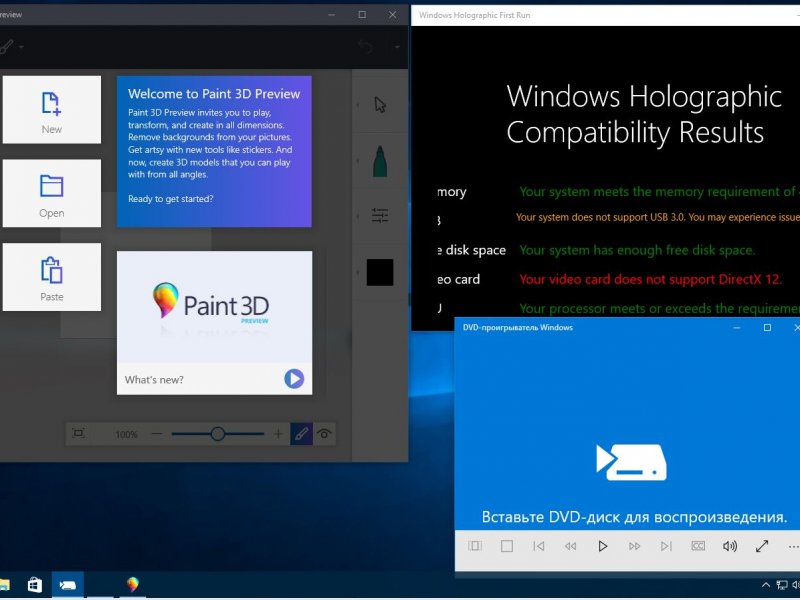Toggle the DVD player side panel button
The height and width of the screenshot is (600, 800).
pos(475,546)
